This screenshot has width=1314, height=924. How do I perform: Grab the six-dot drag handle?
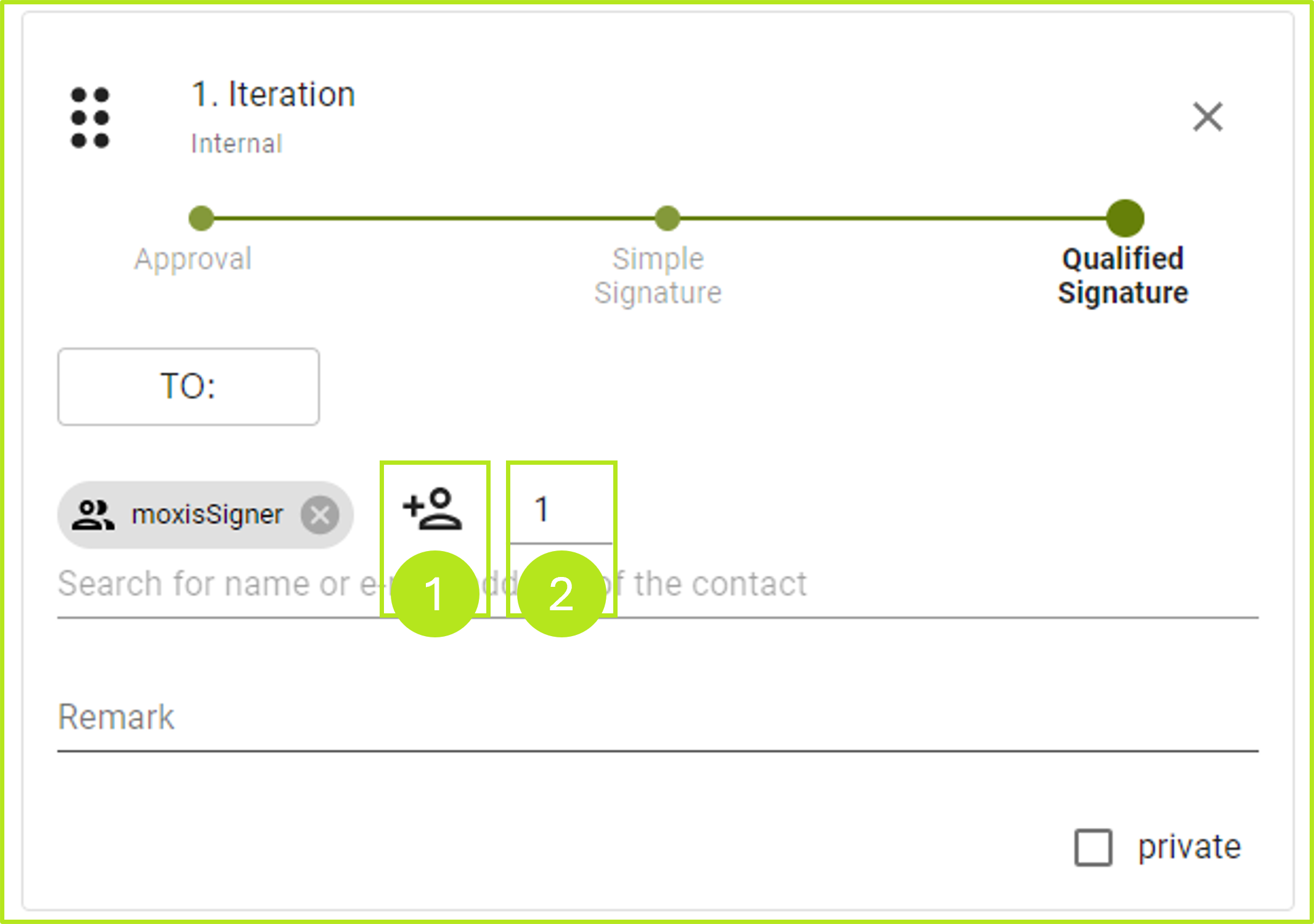click(x=90, y=118)
